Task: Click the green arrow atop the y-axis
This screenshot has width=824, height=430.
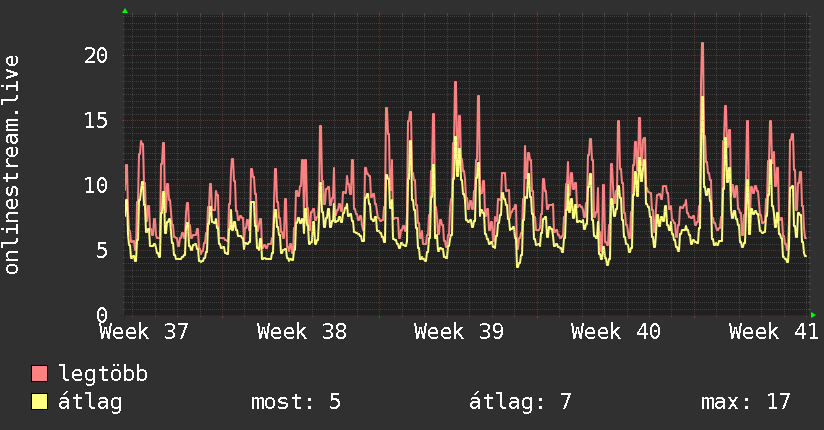Action: pyautogui.click(x=125, y=11)
